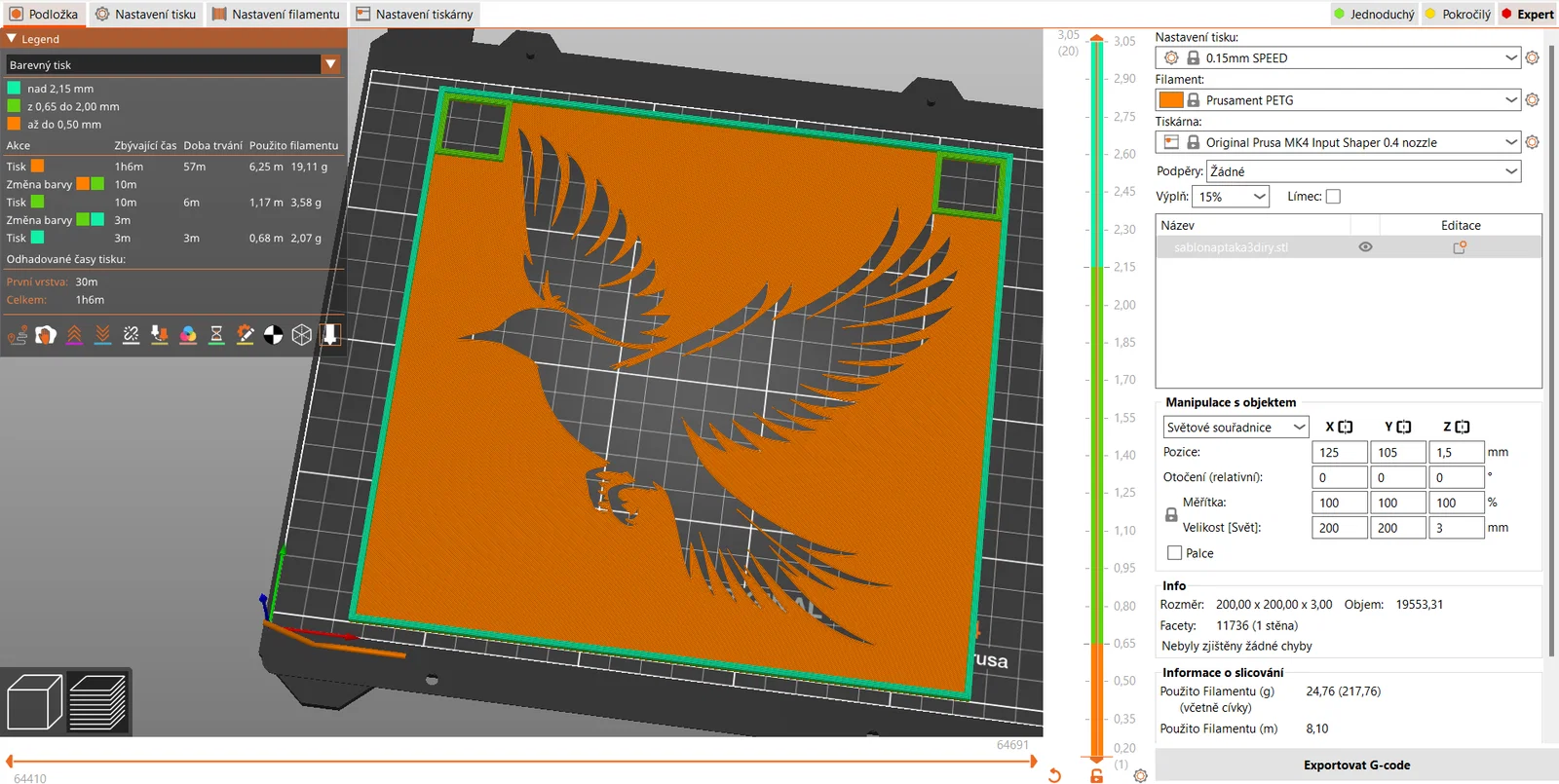Toggle wipe moves icon with orange hand
1559x784 pixels.
pyautogui.click(x=46, y=335)
